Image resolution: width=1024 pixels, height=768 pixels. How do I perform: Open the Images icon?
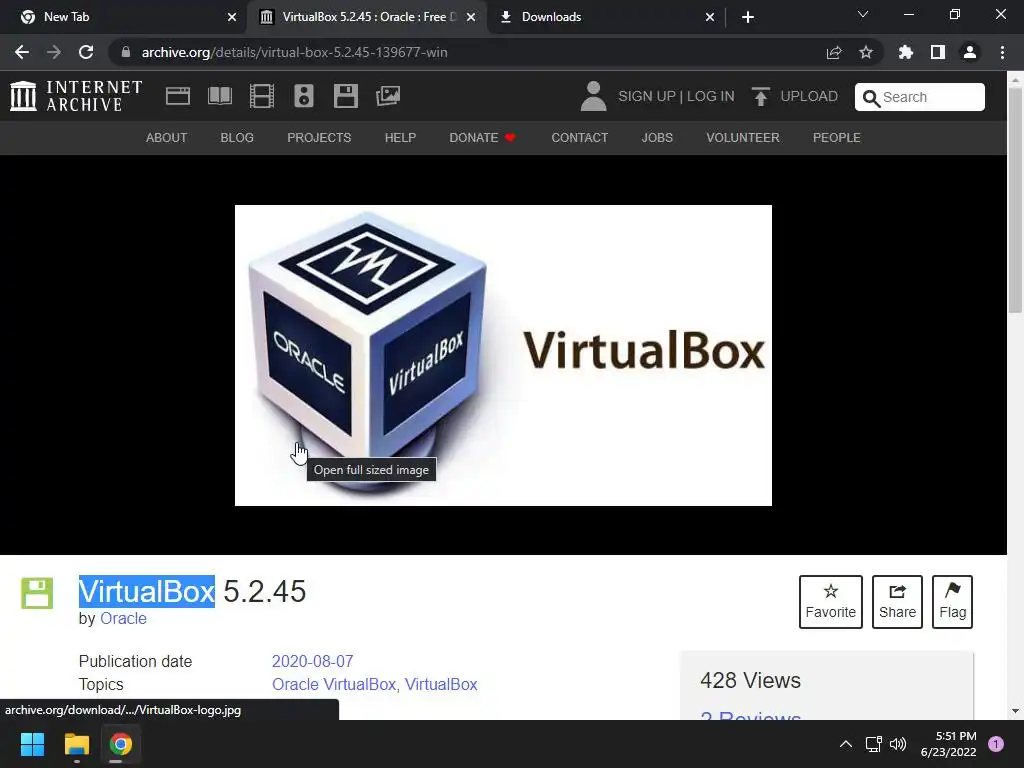tap(388, 96)
